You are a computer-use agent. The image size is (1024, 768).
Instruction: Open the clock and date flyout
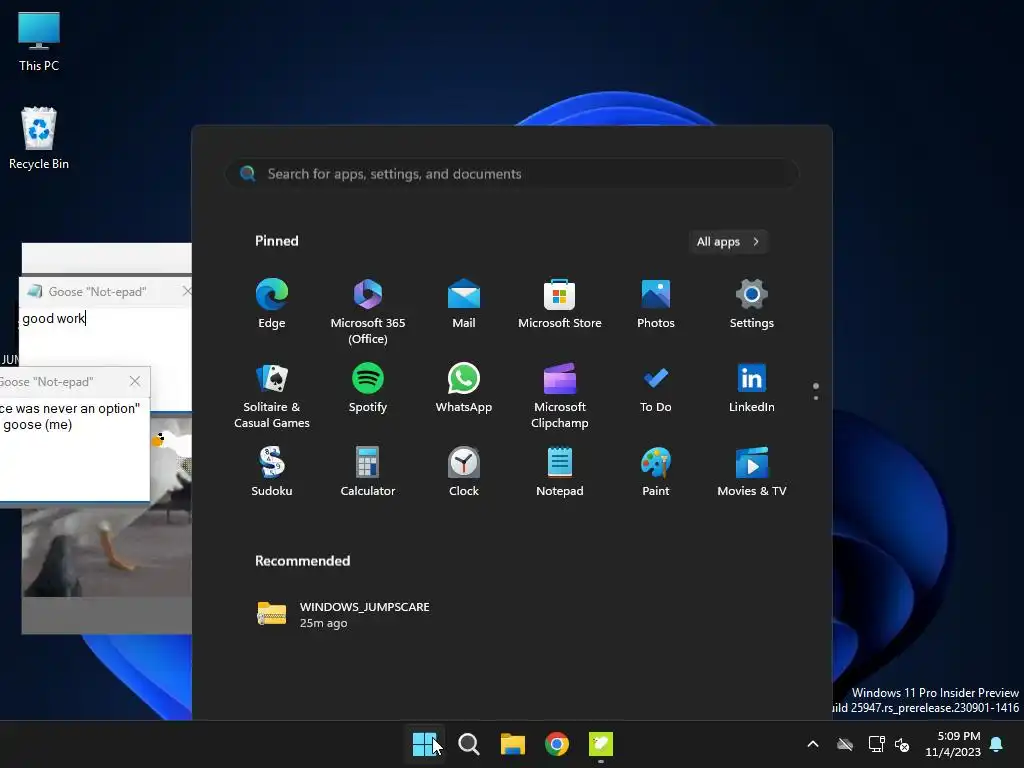(x=953, y=744)
